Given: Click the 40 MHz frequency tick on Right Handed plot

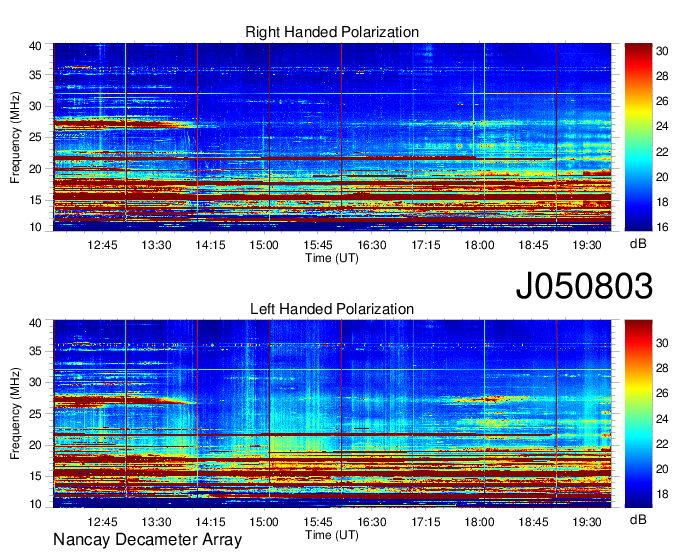Looking at the screenshot, I should pyautogui.click(x=35, y=46).
